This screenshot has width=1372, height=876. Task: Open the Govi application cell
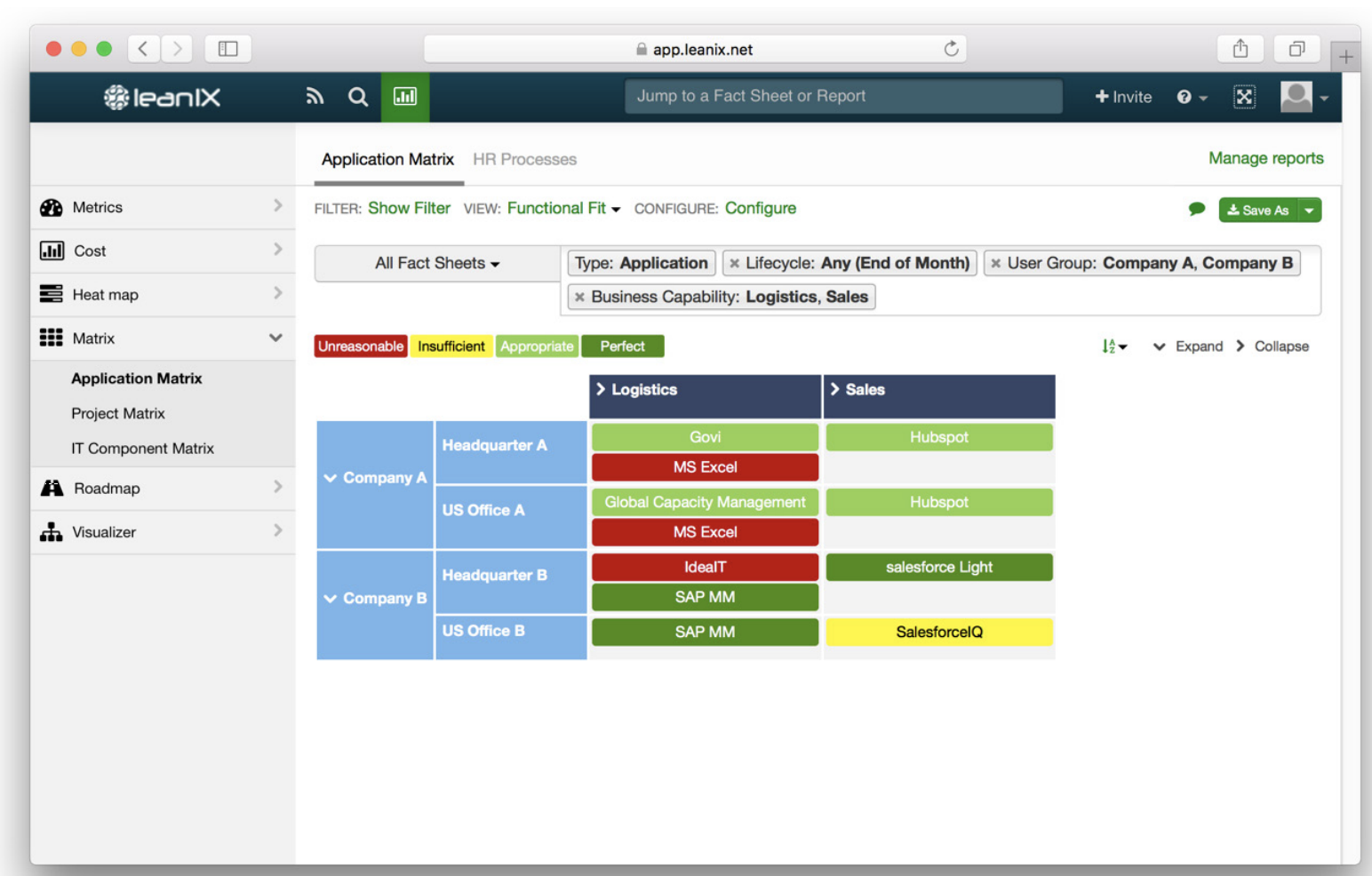pyautogui.click(x=705, y=437)
